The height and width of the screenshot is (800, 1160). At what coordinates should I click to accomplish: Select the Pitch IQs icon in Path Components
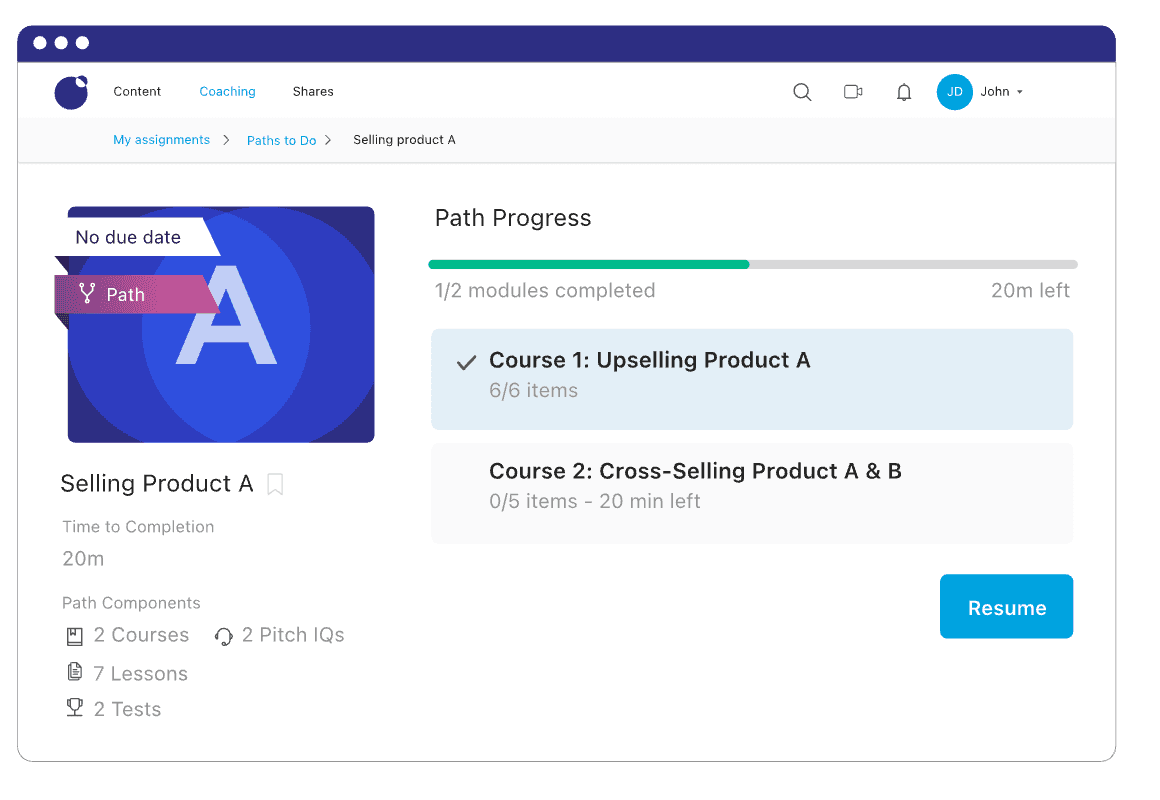tap(223, 635)
